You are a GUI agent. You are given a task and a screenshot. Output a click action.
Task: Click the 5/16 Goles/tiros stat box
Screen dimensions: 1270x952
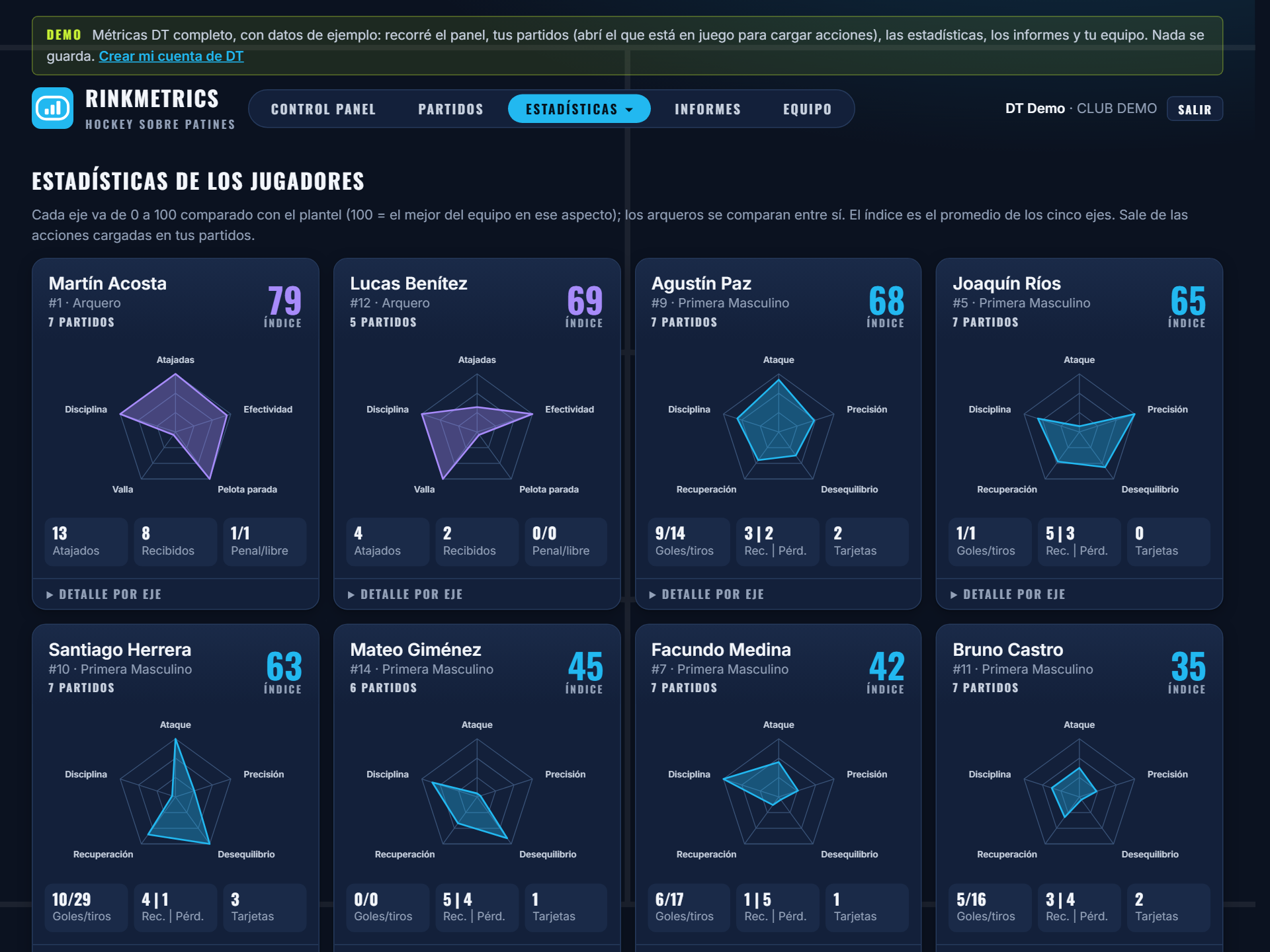pos(990,908)
